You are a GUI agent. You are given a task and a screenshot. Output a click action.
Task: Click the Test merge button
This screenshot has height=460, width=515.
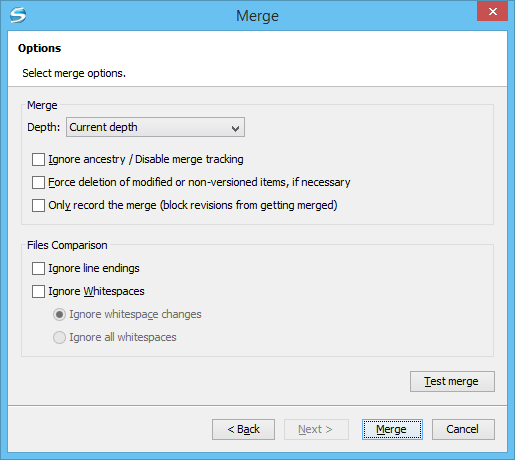pos(452,381)
